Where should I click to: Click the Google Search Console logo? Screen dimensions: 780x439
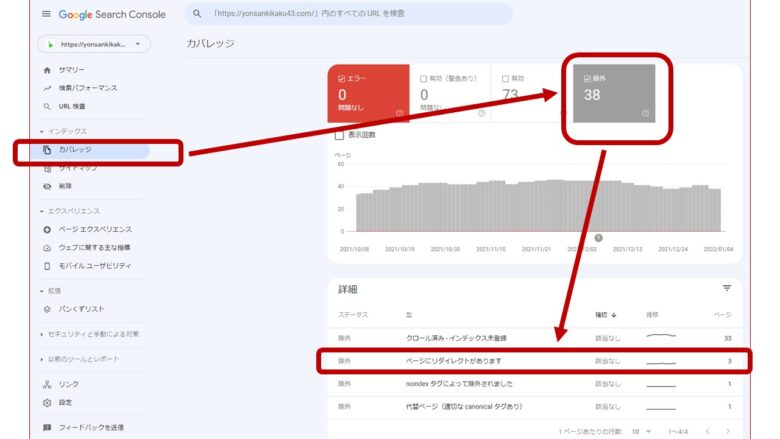coord(112,14)
